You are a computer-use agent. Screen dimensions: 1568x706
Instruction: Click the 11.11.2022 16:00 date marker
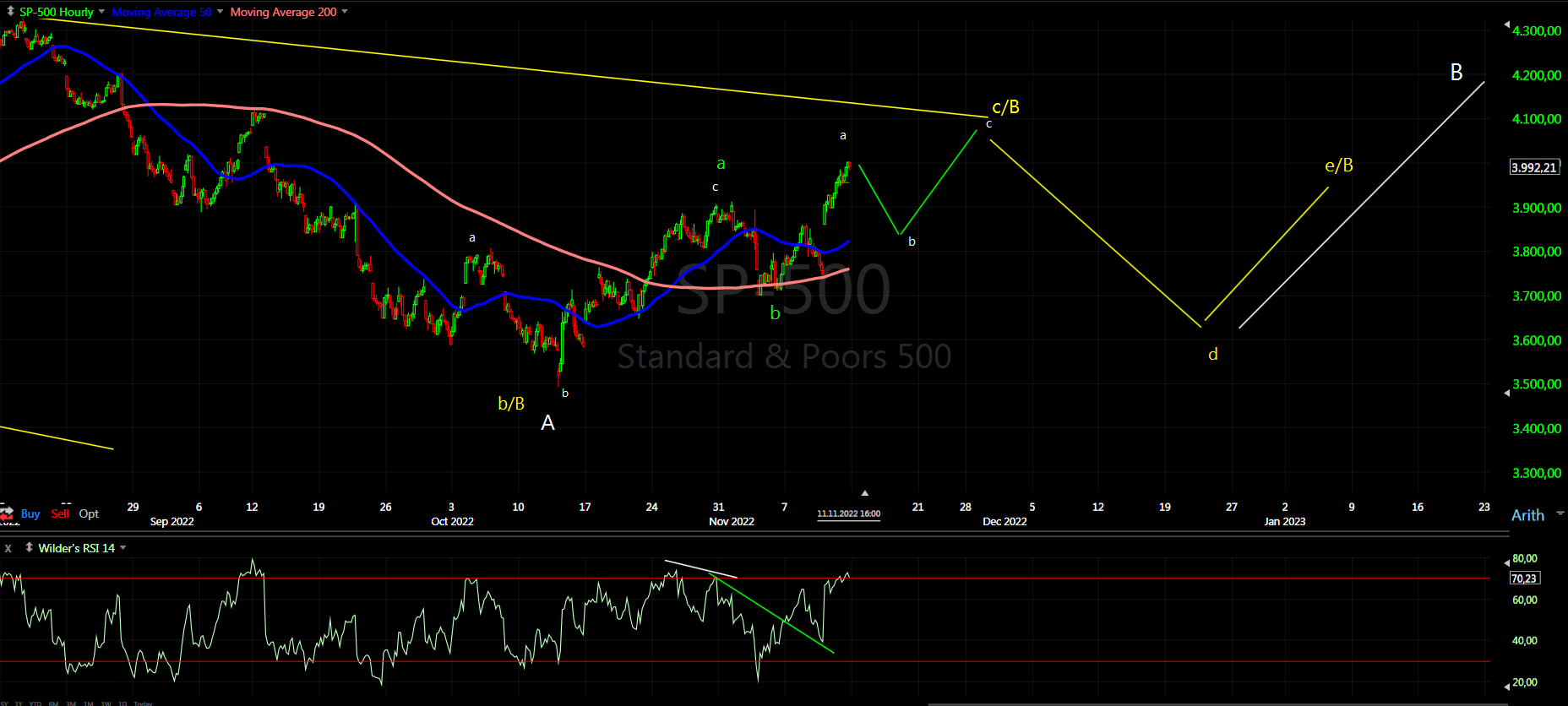(848, 513)
